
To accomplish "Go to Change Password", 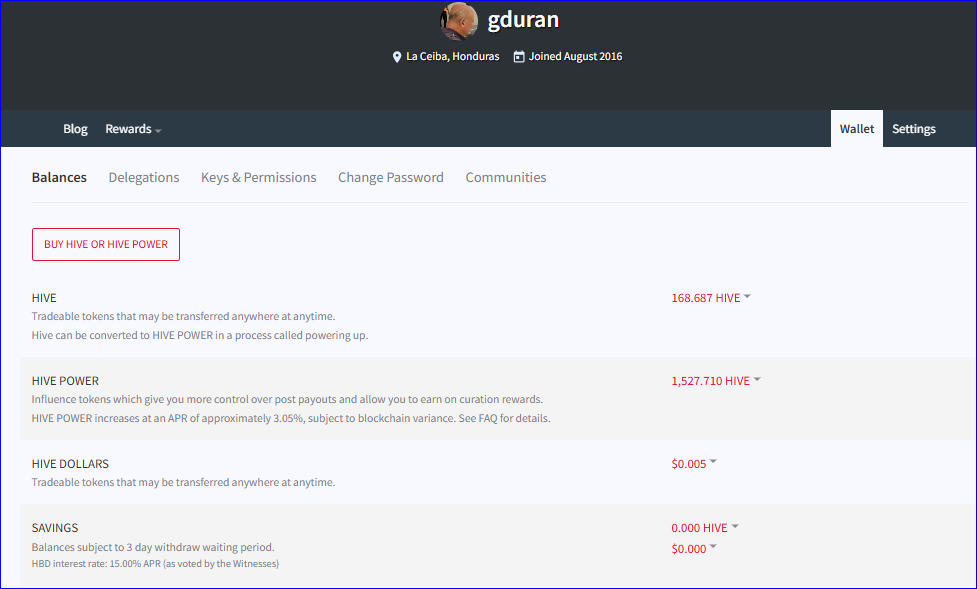I will pyautogui.click(x=391, y=178).
